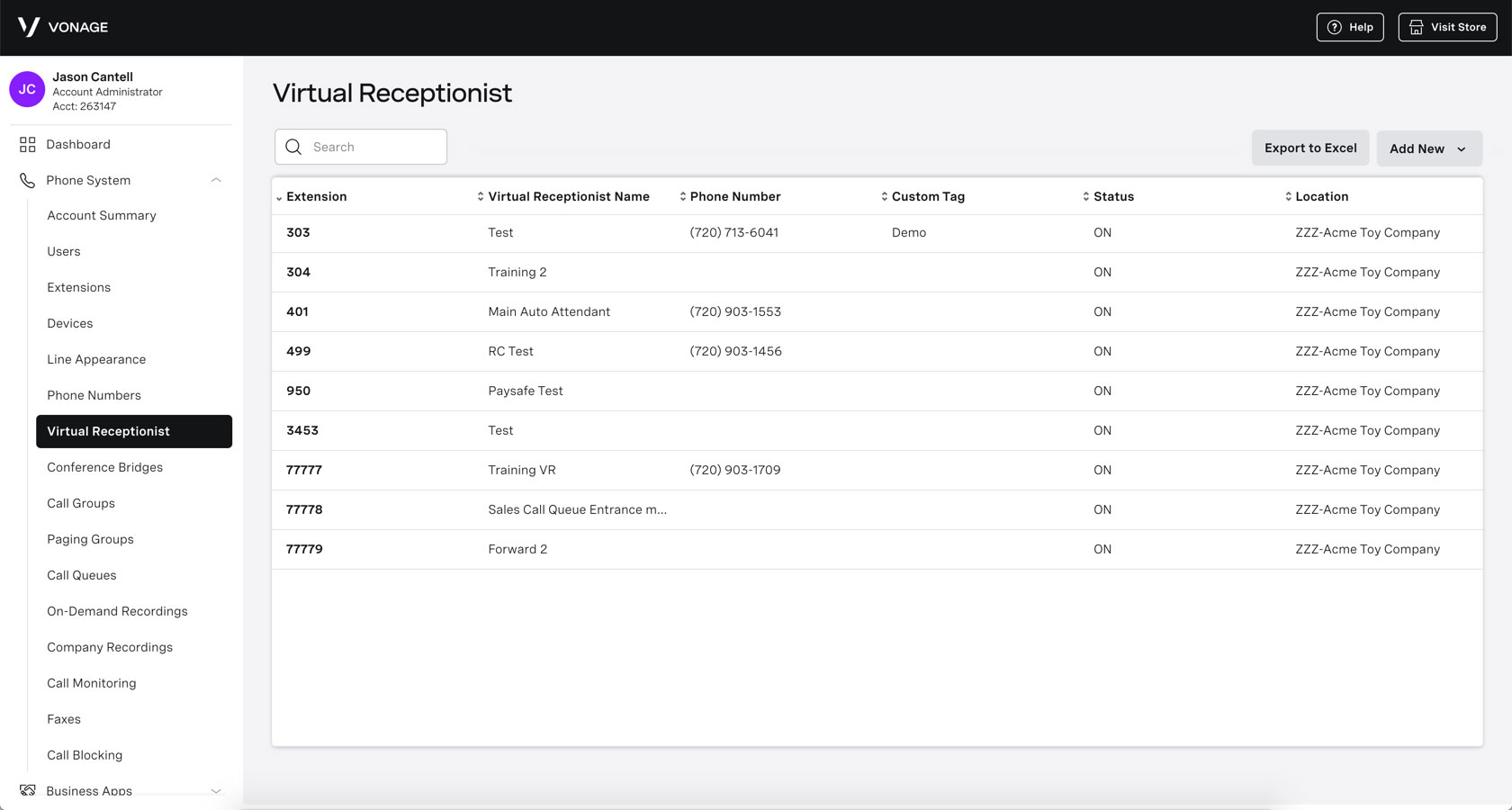Collapse the Phone System menu chevron

pos(216,180)
